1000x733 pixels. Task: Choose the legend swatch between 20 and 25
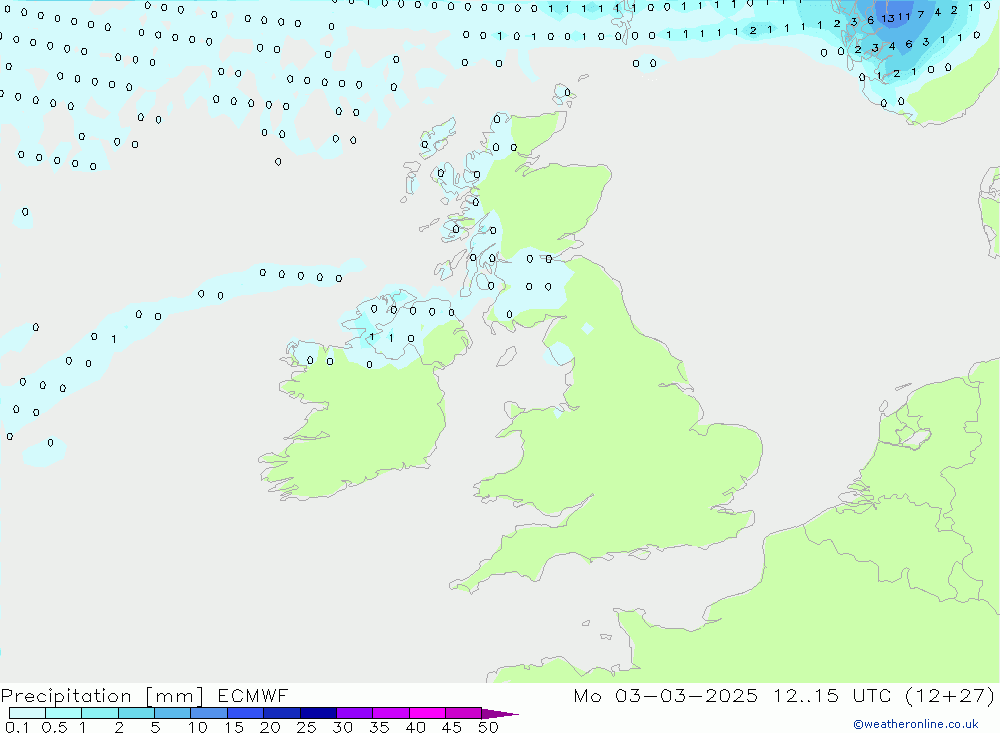(x=282, y=713)
